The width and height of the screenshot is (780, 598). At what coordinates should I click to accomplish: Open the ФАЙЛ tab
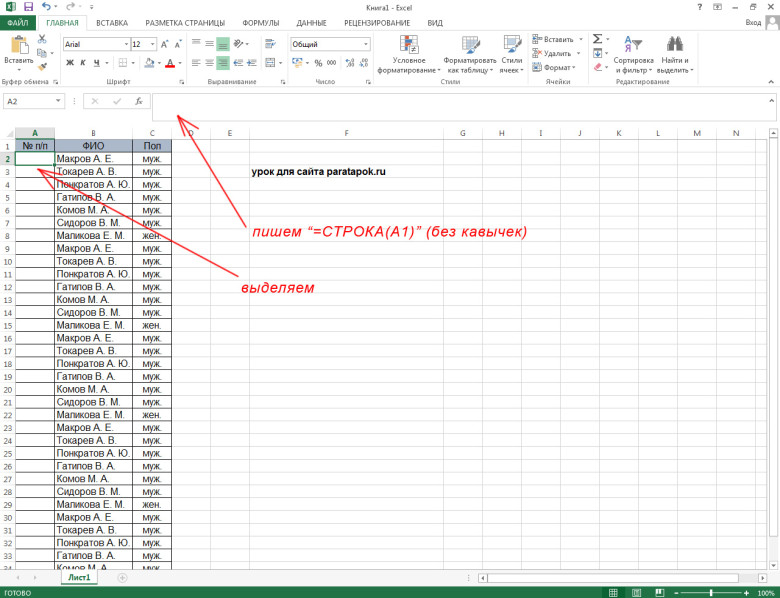tap(18, 23)
